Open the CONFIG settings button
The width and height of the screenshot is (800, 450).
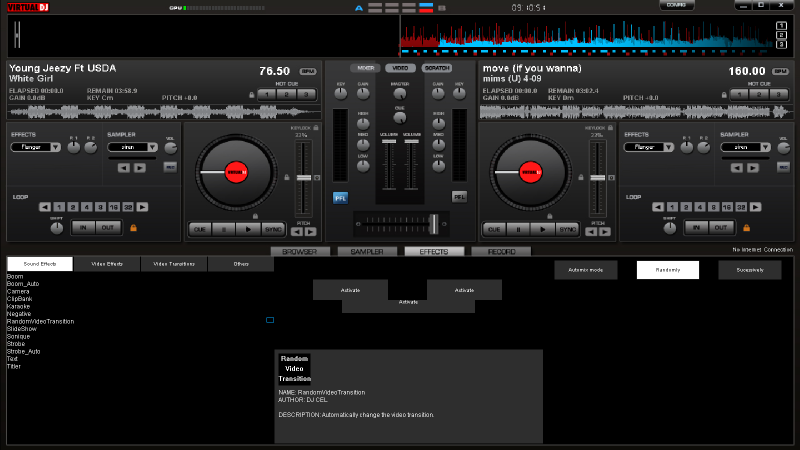pos(675,6)
